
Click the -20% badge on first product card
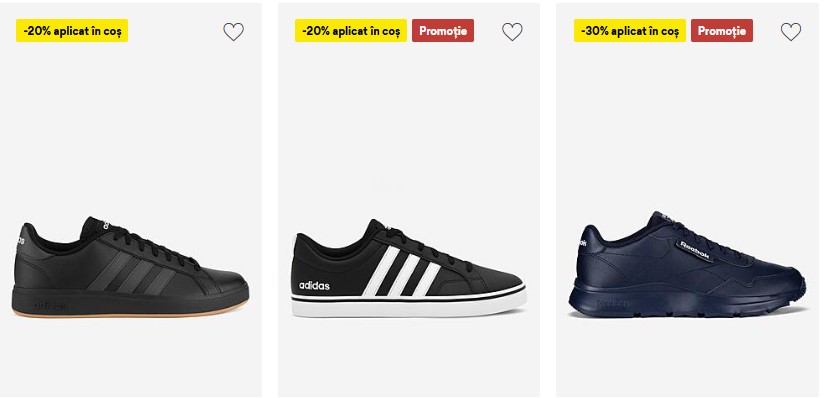[x=72, y=31]
